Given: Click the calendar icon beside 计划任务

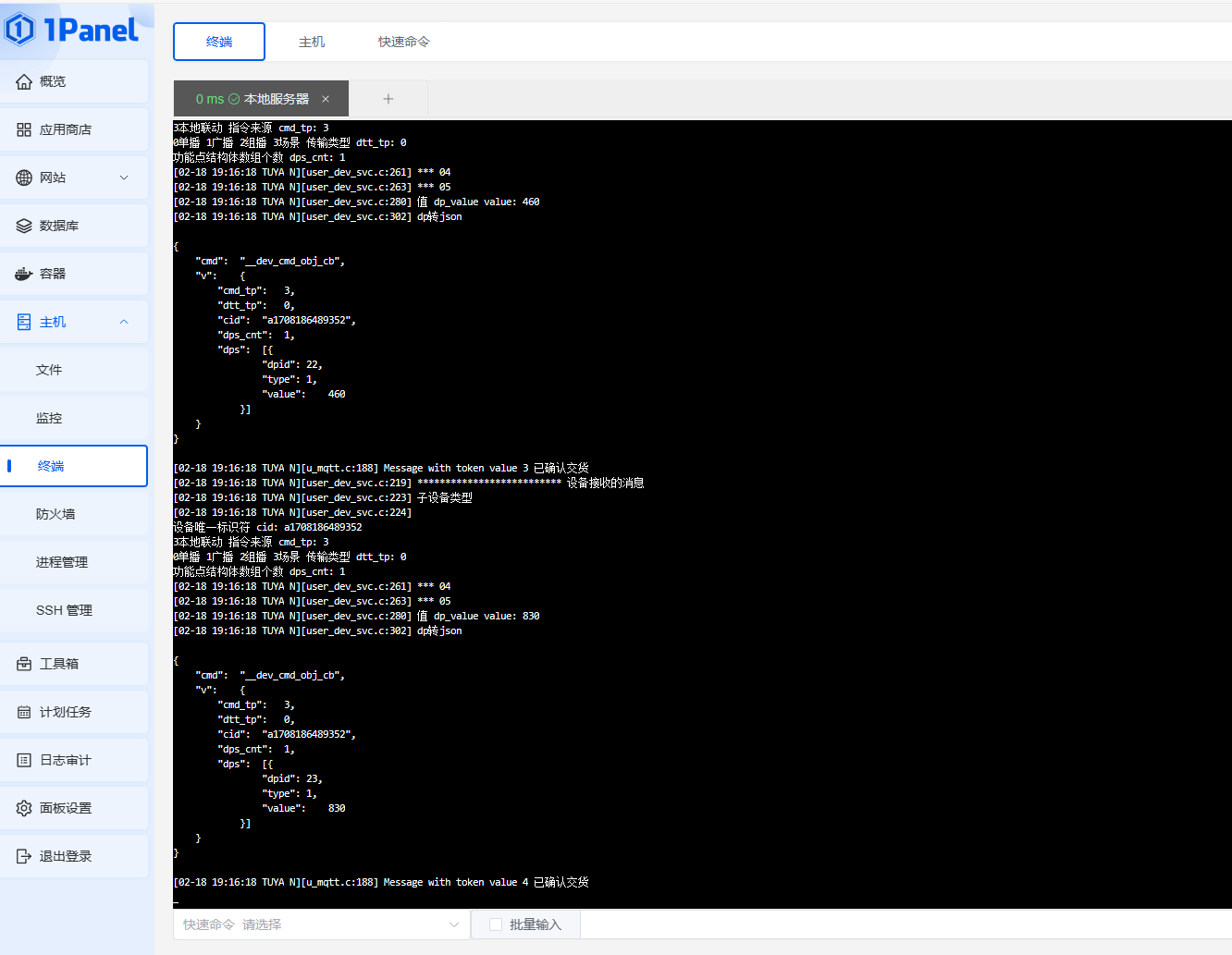Looking at the screenshot, I should 24,712.
